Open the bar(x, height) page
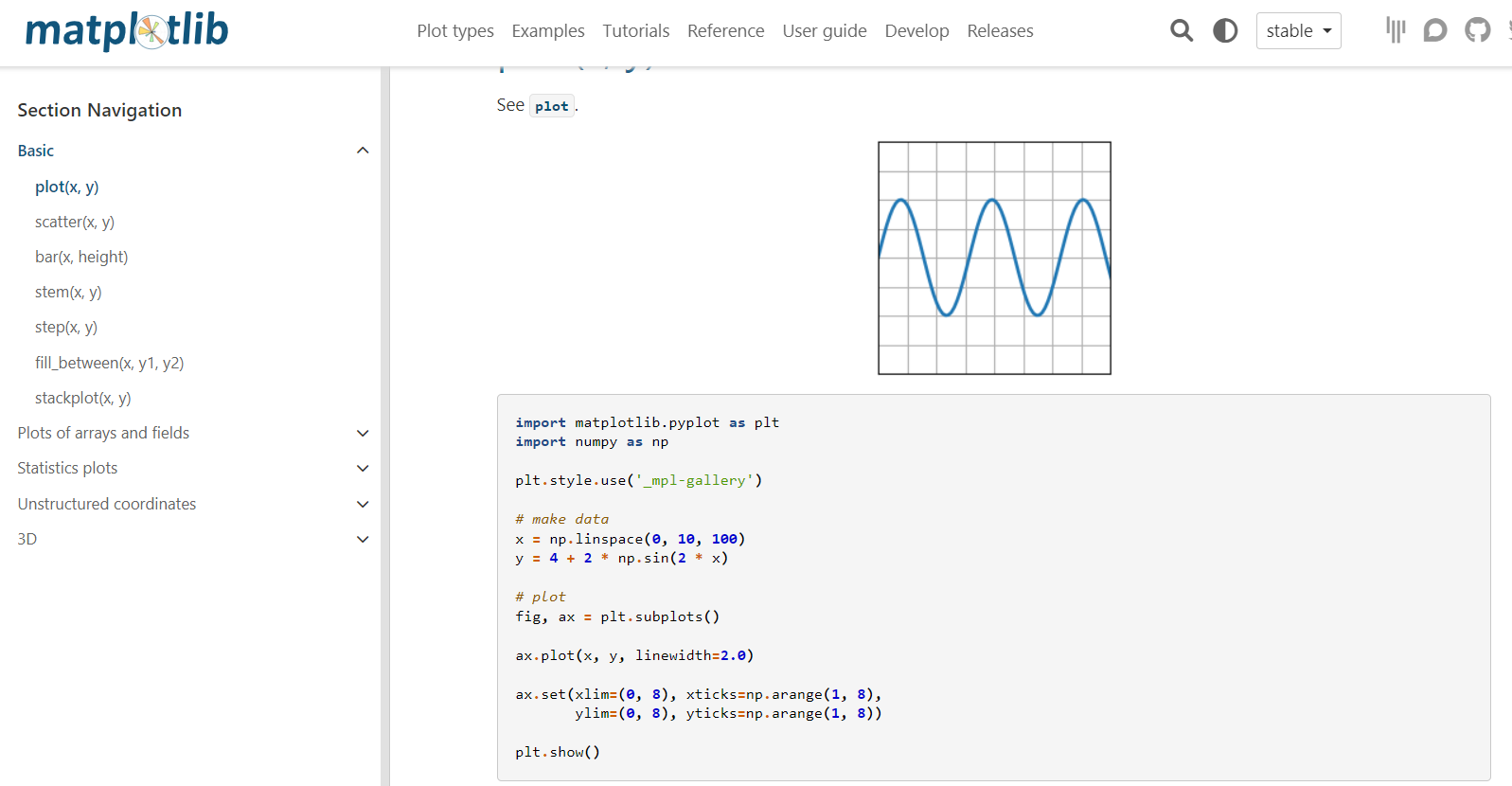Screen dimensions: 1512x786 [x=81, y=257]
